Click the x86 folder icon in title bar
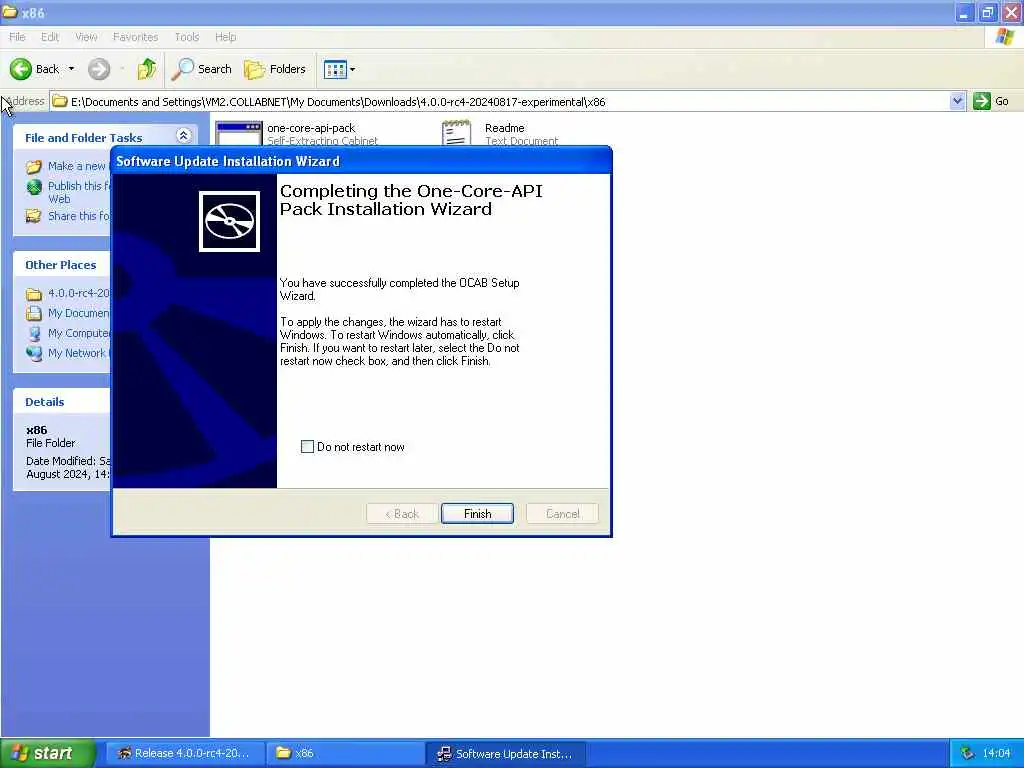 coord(9,12)
